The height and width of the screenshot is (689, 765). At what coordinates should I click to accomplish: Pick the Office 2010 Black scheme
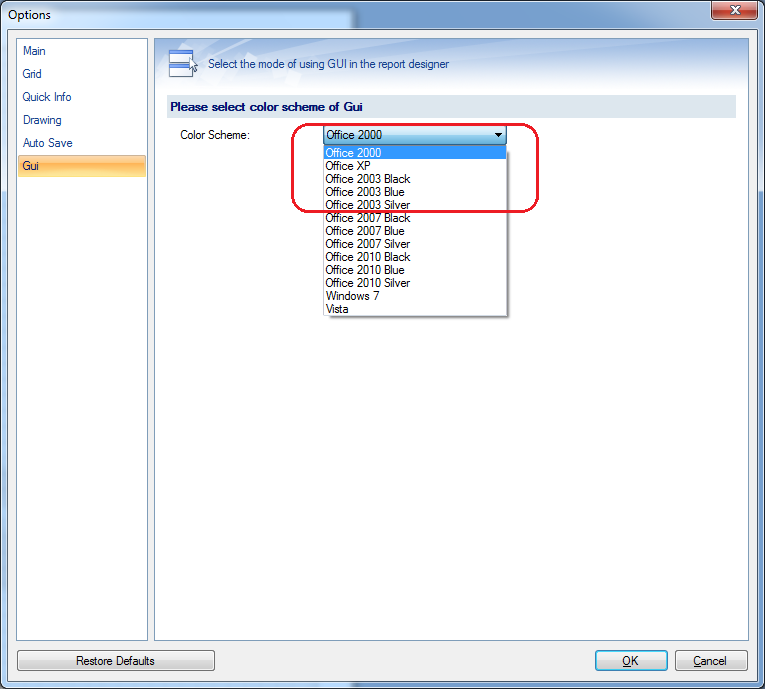pos(415,257)
